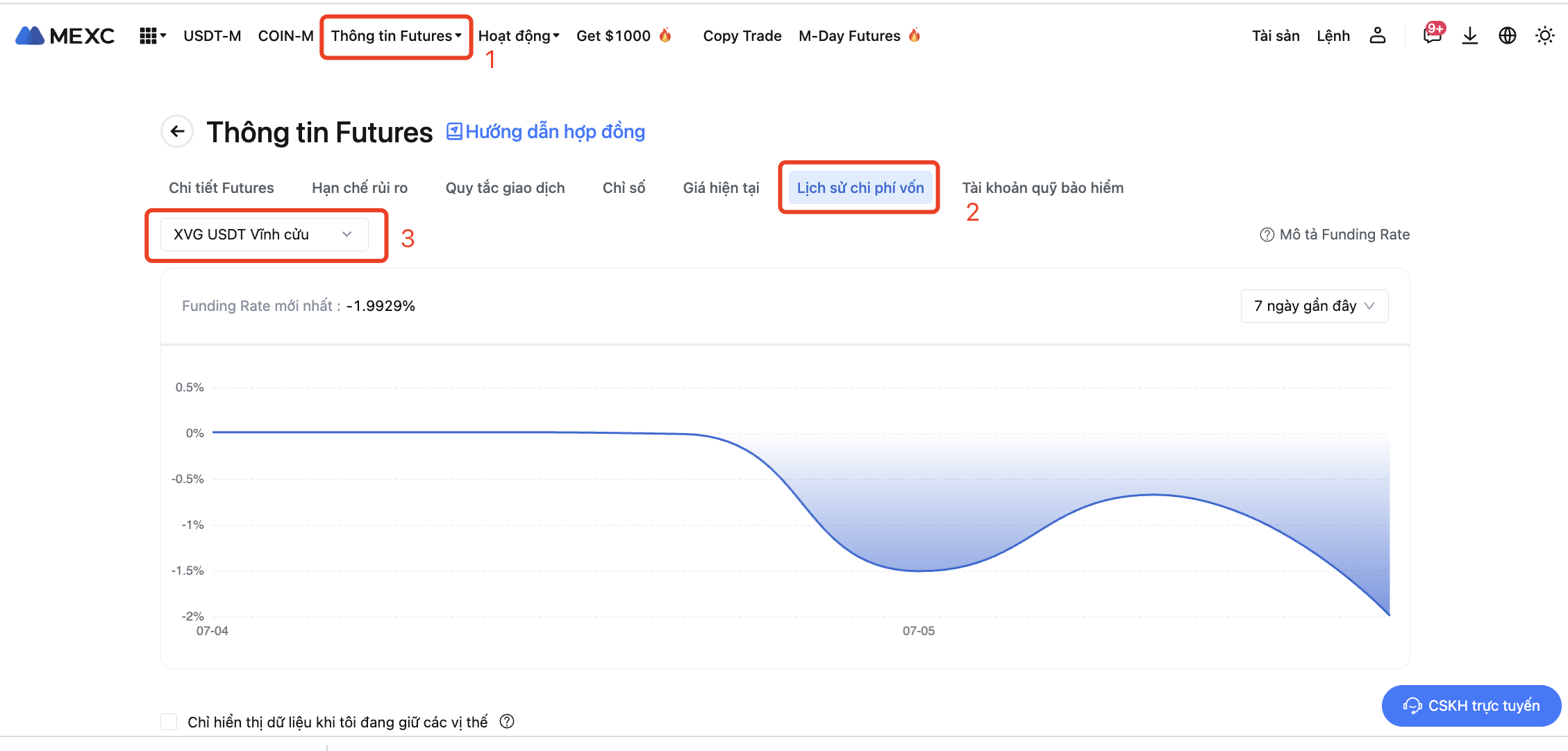Open the apps grid menu icon
Screen dimensions: 1568x751
(149, 35)
